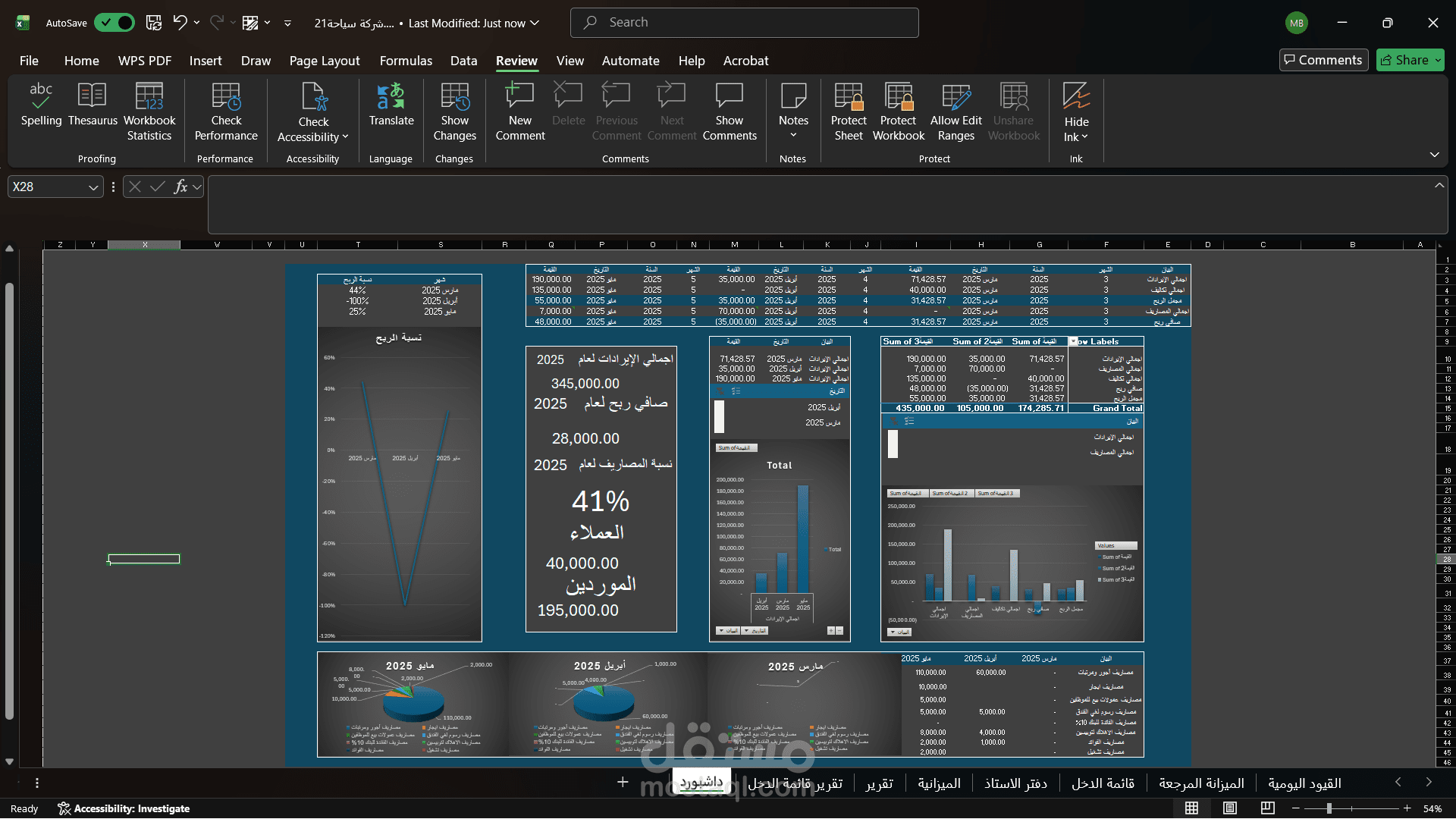Expand the file name and Last Modified dropdown
The width and height of the screenshot is (1456, 819).
(x=535, y=23)
